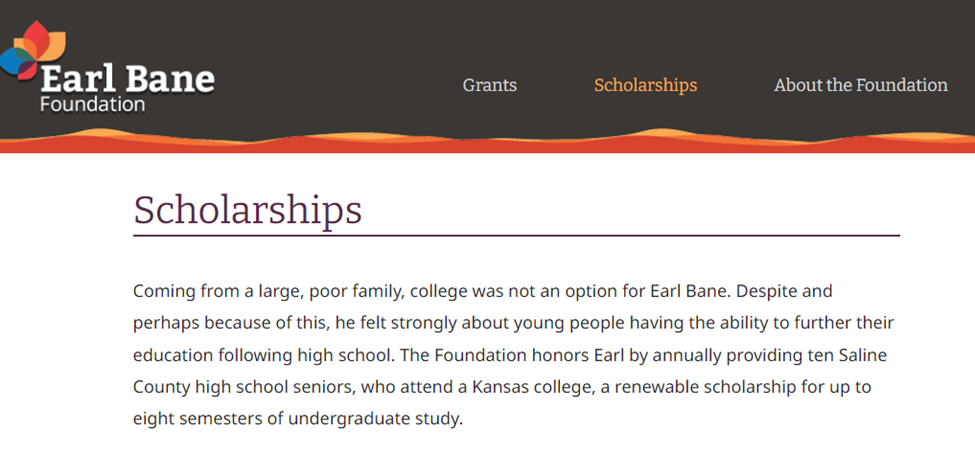Viewport: 975px width, 455px height.
Task: Click the word "Despite" in the paragraph
Action: 762,292
